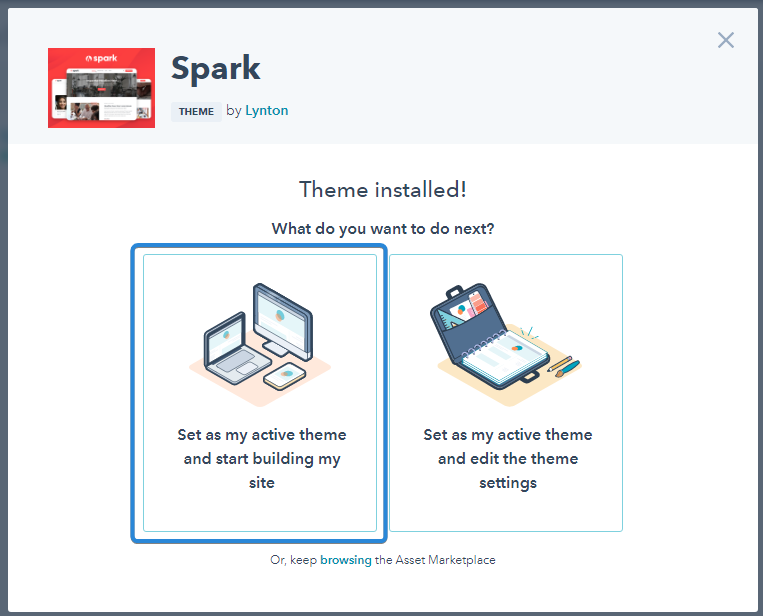
Task: Click the design portfolio notebook illustration
Action: click(x=506, y=344)
